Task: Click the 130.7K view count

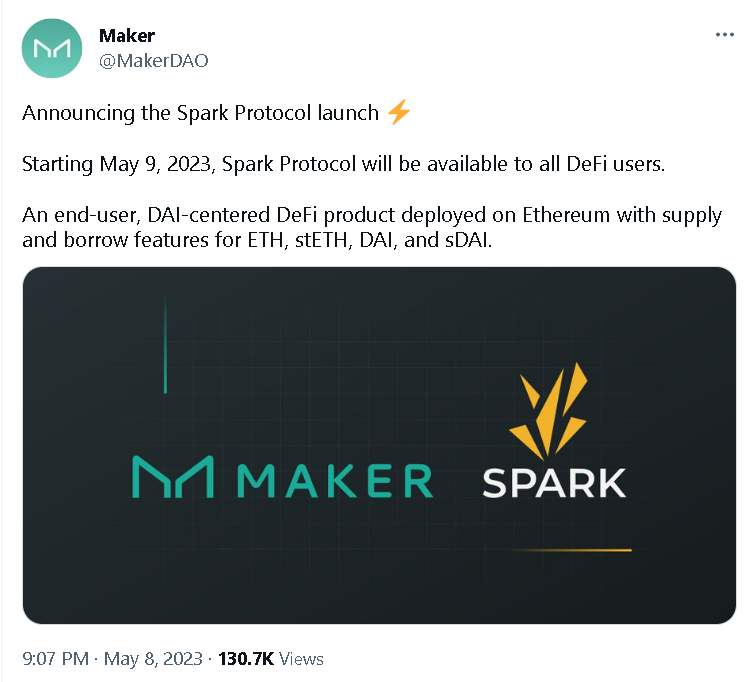Action: [246, 658]
